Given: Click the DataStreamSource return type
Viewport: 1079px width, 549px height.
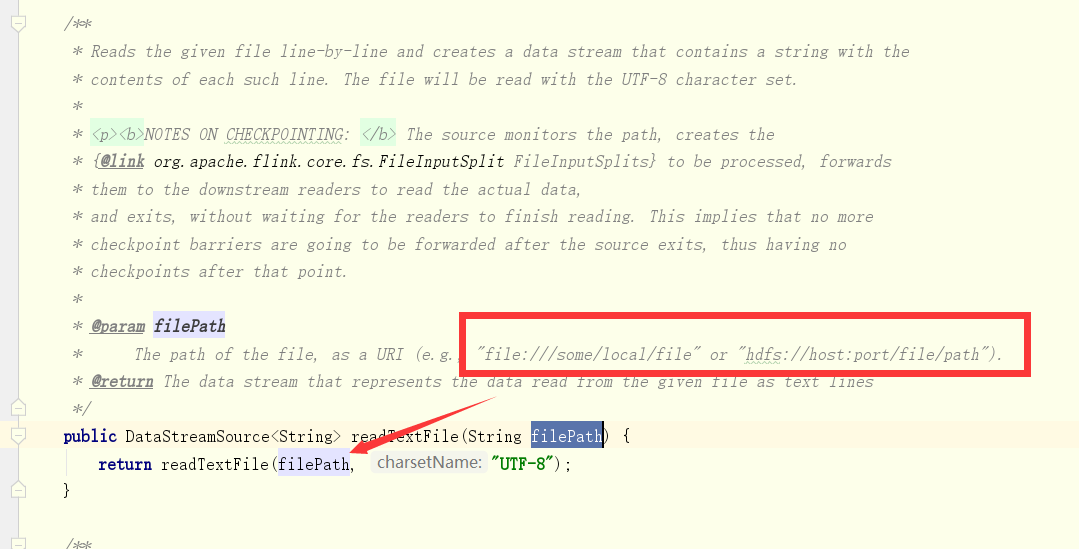Looking at the screenshot, I should [197, 436].
